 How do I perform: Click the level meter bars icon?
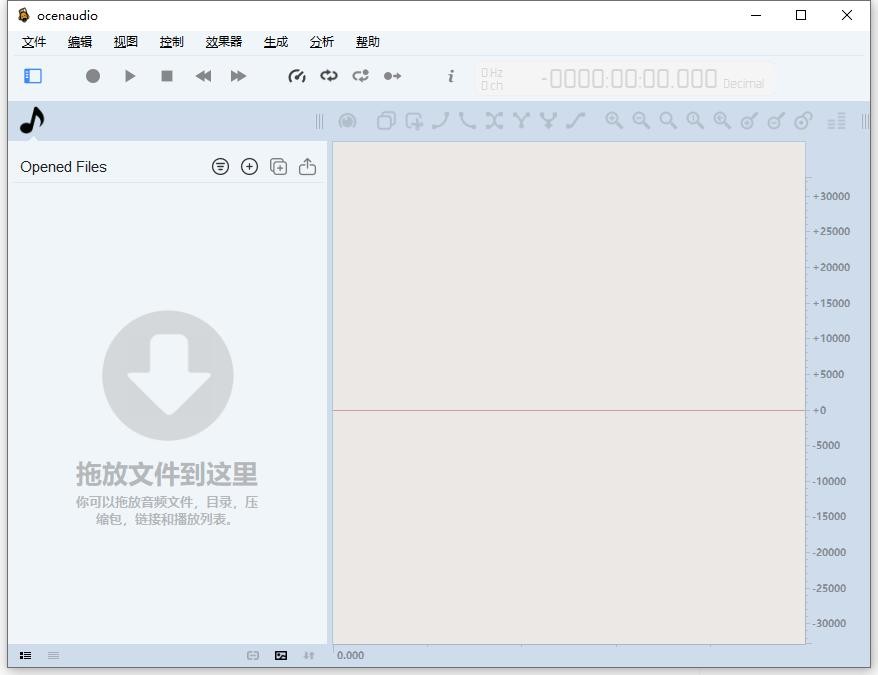point(837,120)
